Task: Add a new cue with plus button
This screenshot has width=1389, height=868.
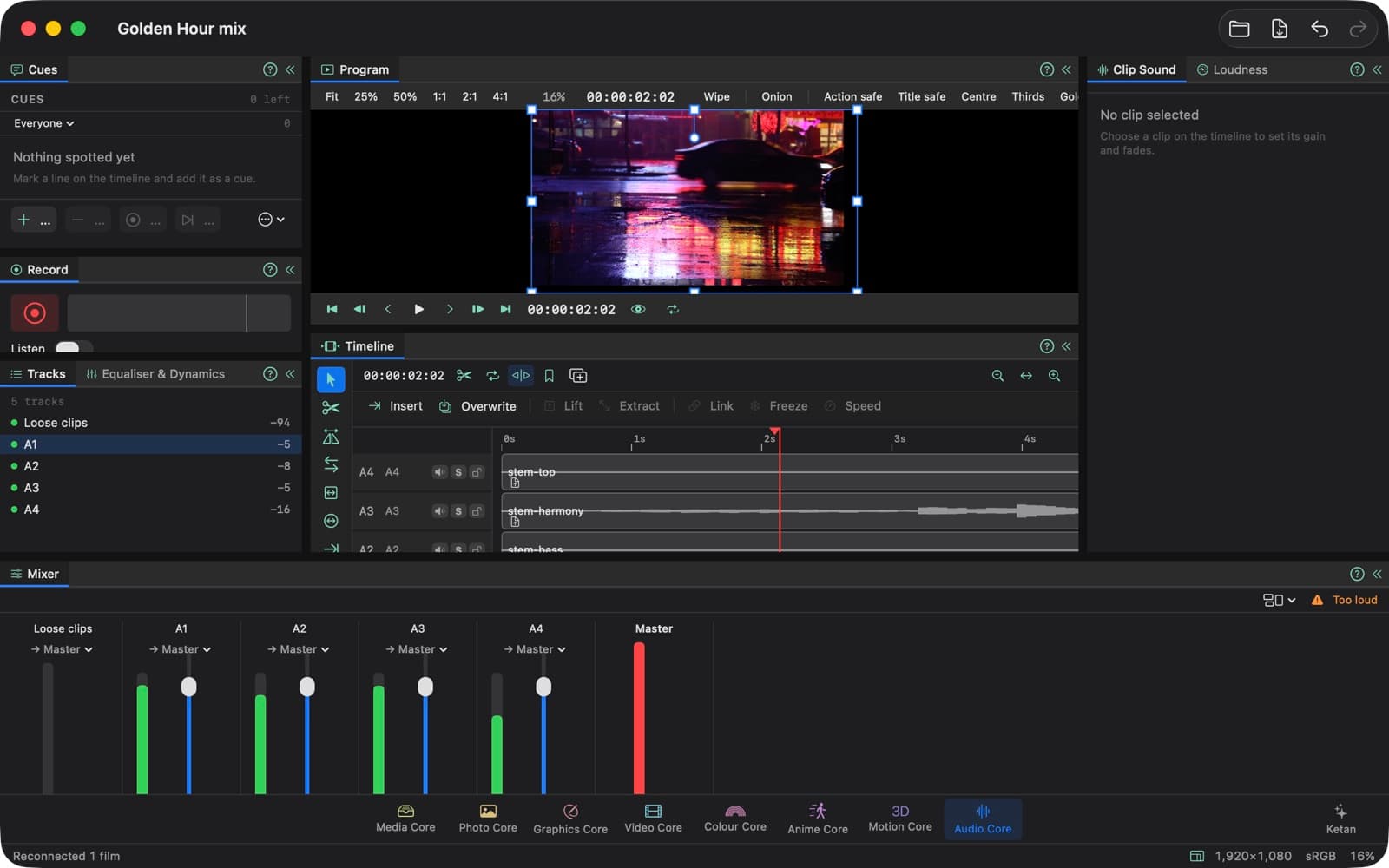Action: 35,220
